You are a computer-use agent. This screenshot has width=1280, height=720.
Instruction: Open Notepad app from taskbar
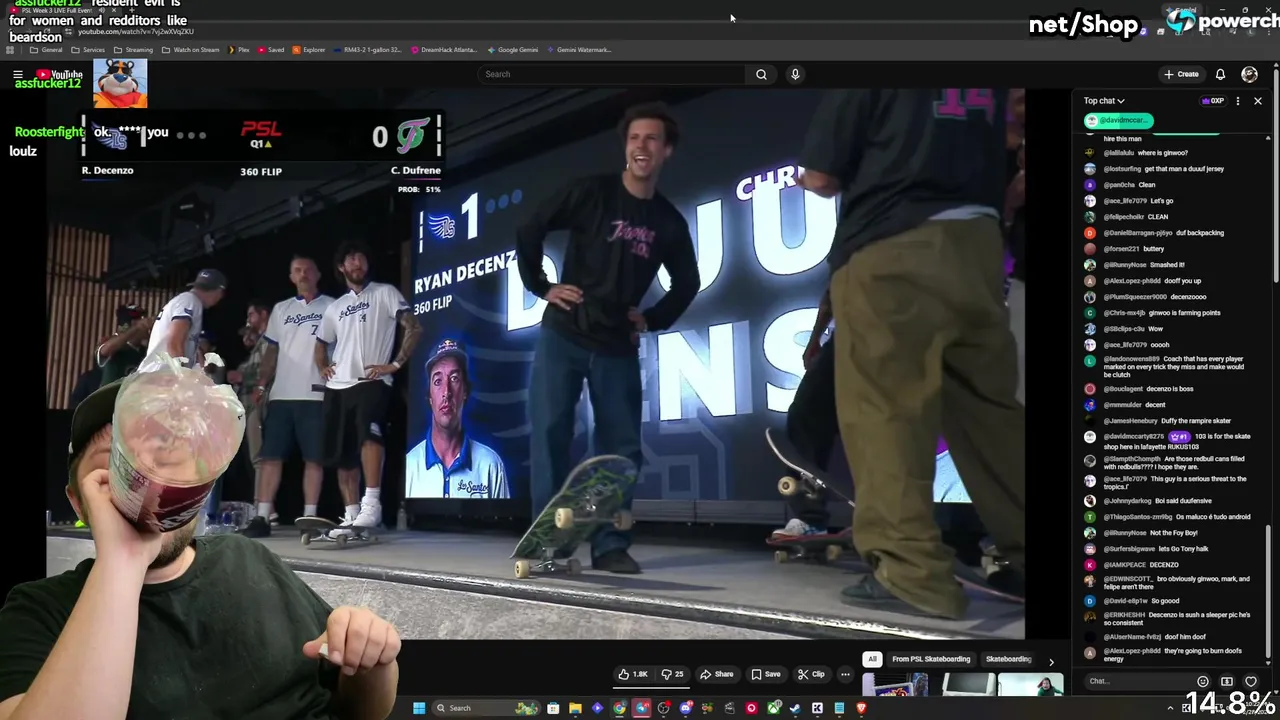[x=839, y=708]
